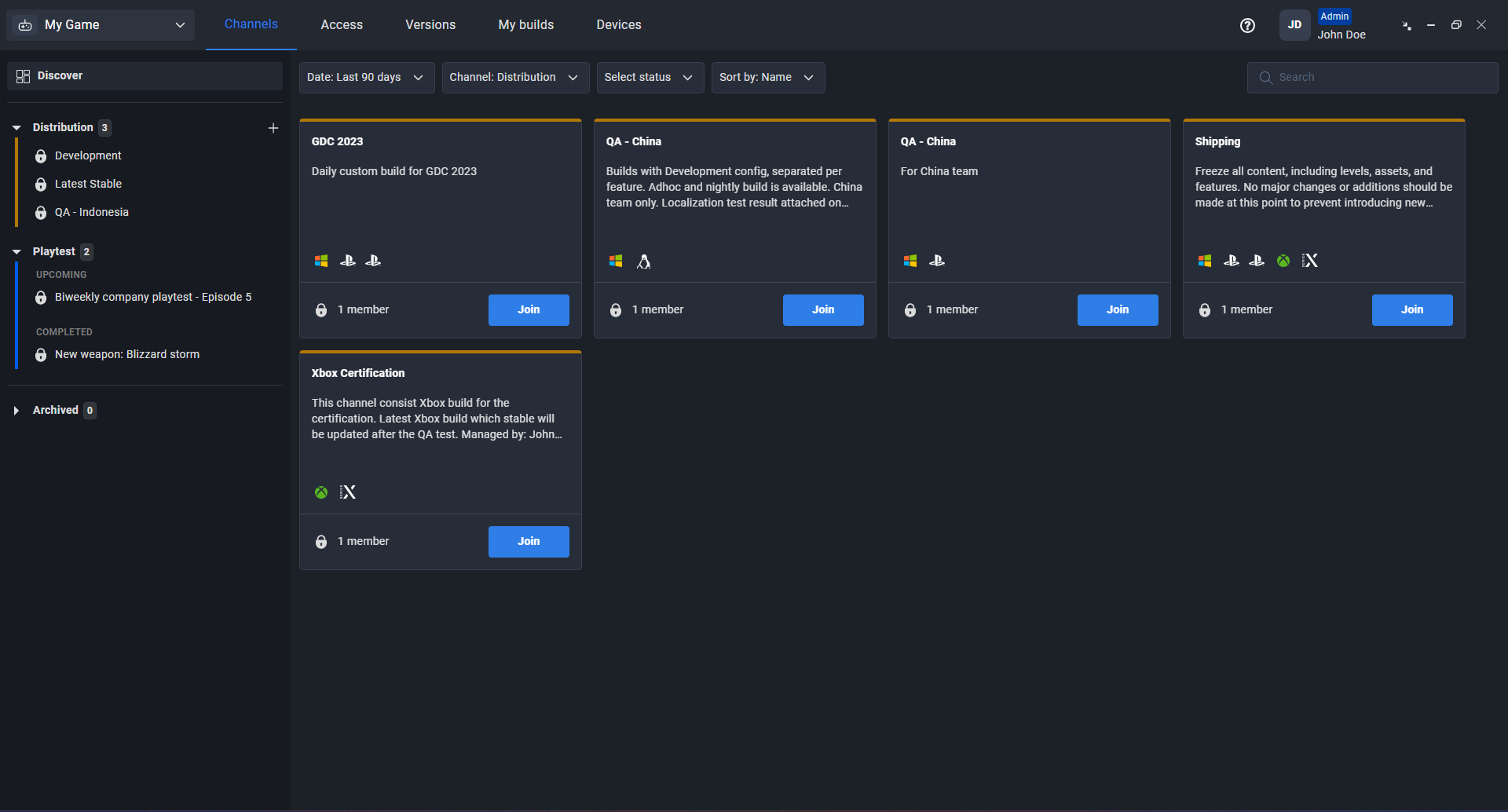Switch to the Access tab
The height and width of the screenshot is (812, 1508).
coord(342,25)
